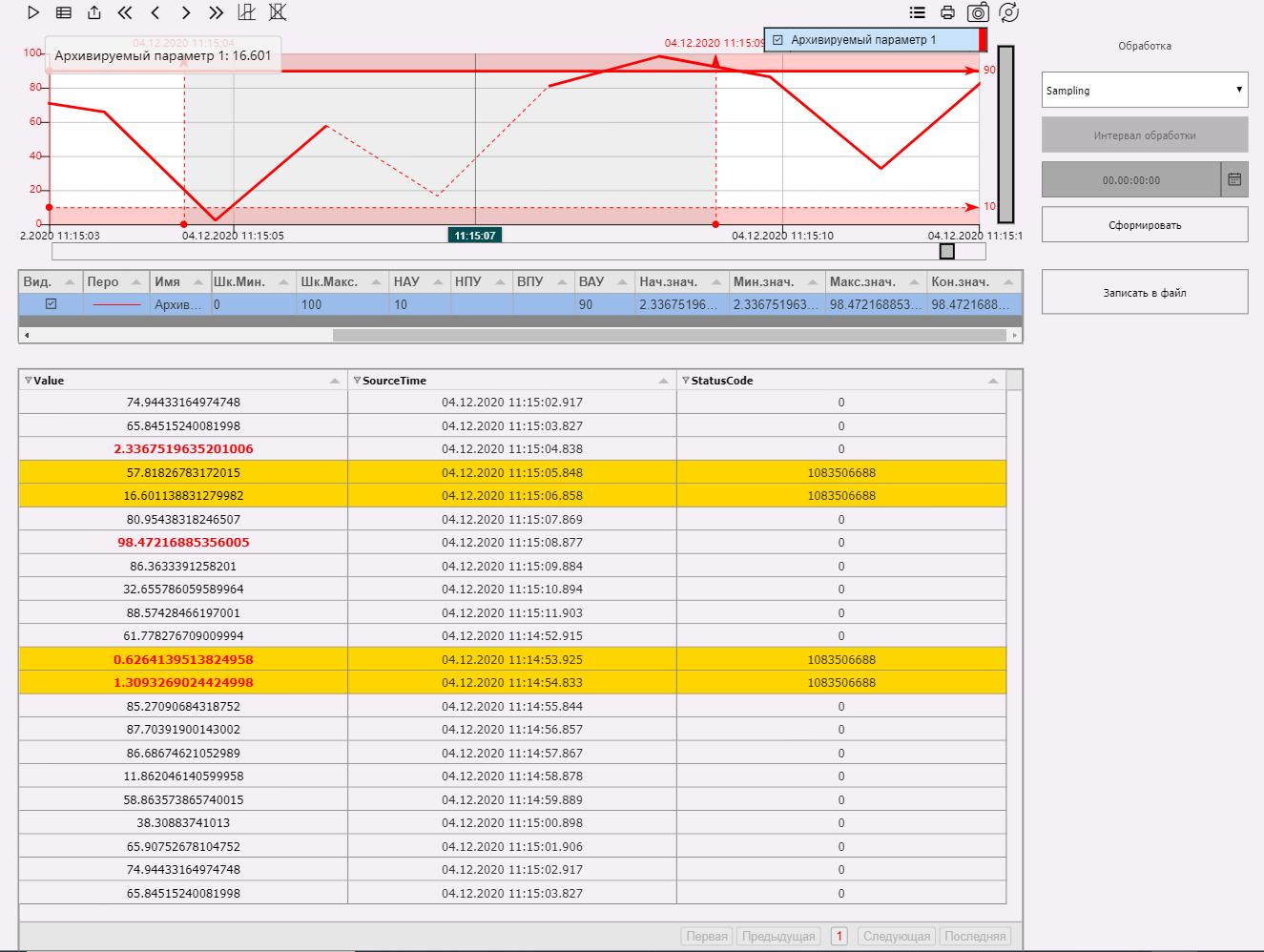Click the Записать в файл button
Image resolution: width=1264 pixels, height=952 pixels.
(1144, 293)
